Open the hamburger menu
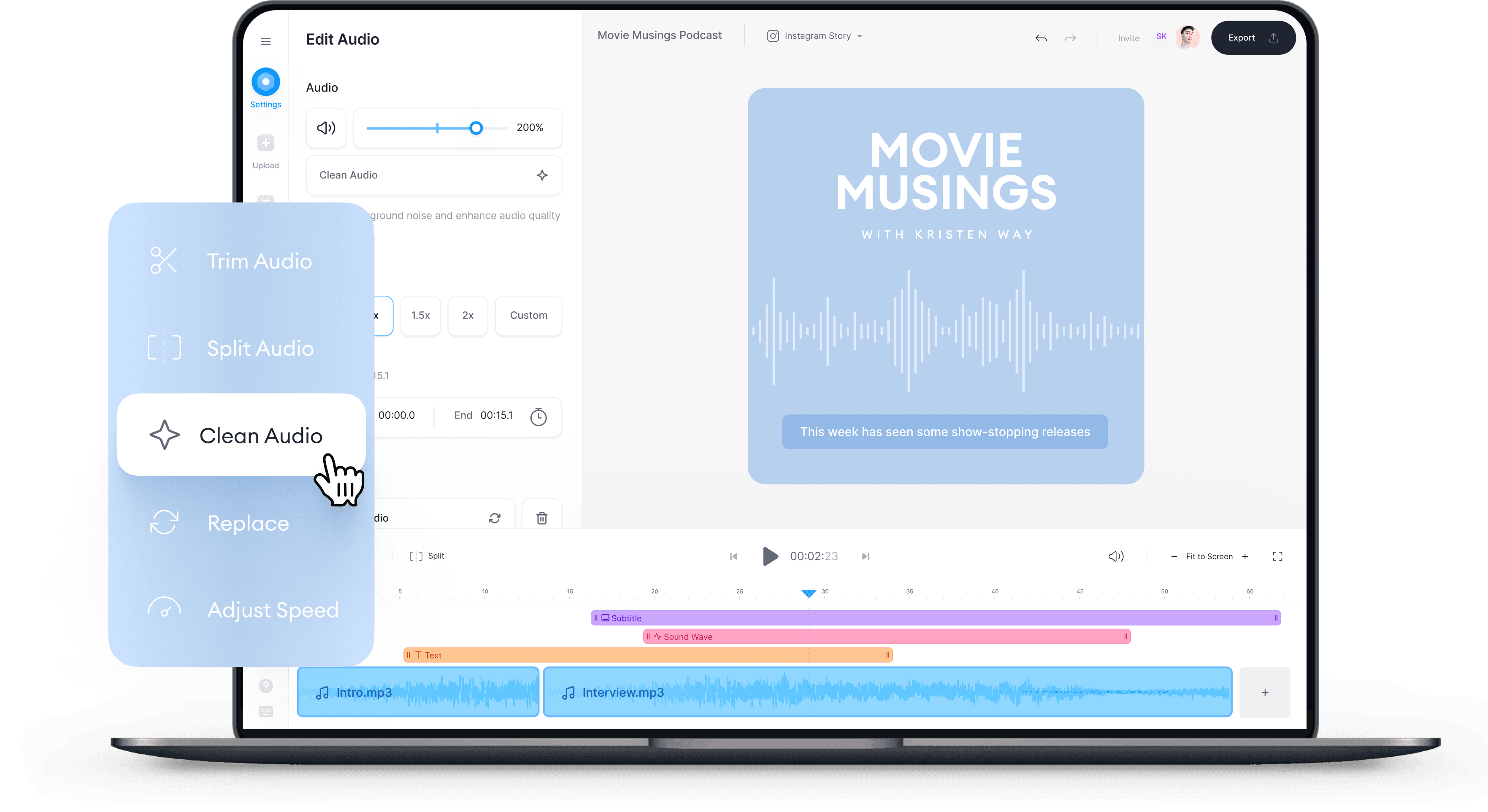The width and height of the screenshot is (1488, 812). [266, 41]
